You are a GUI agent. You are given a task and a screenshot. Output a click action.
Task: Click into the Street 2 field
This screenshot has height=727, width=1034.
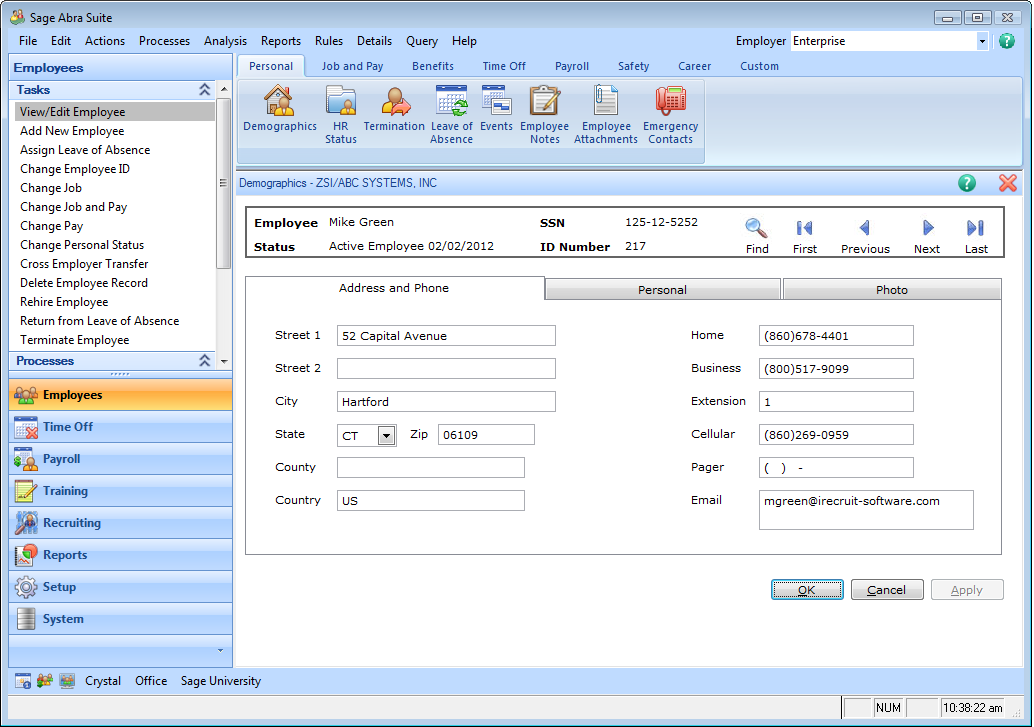[x=446, y=369]
